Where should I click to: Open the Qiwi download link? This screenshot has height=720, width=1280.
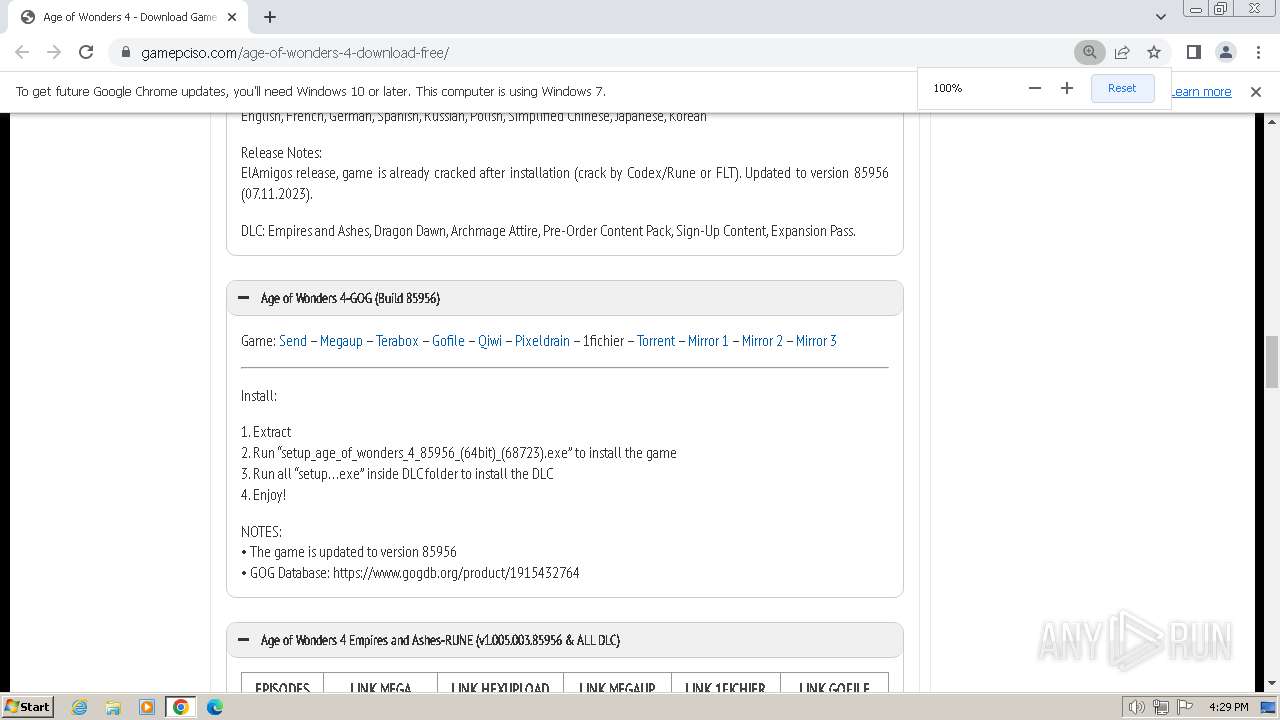(x=490, y=341)
